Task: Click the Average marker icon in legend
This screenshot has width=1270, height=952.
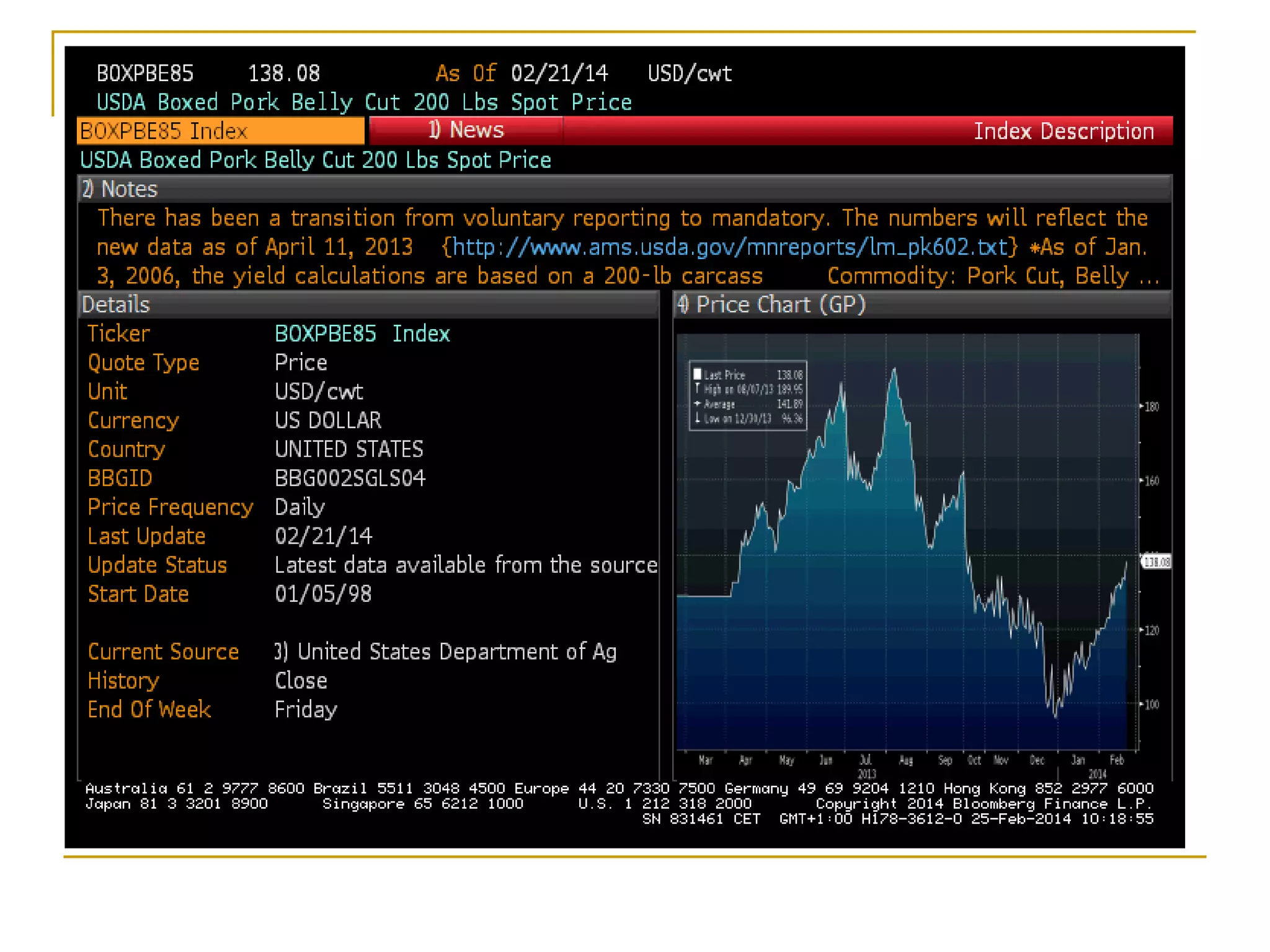Action: 697,404
